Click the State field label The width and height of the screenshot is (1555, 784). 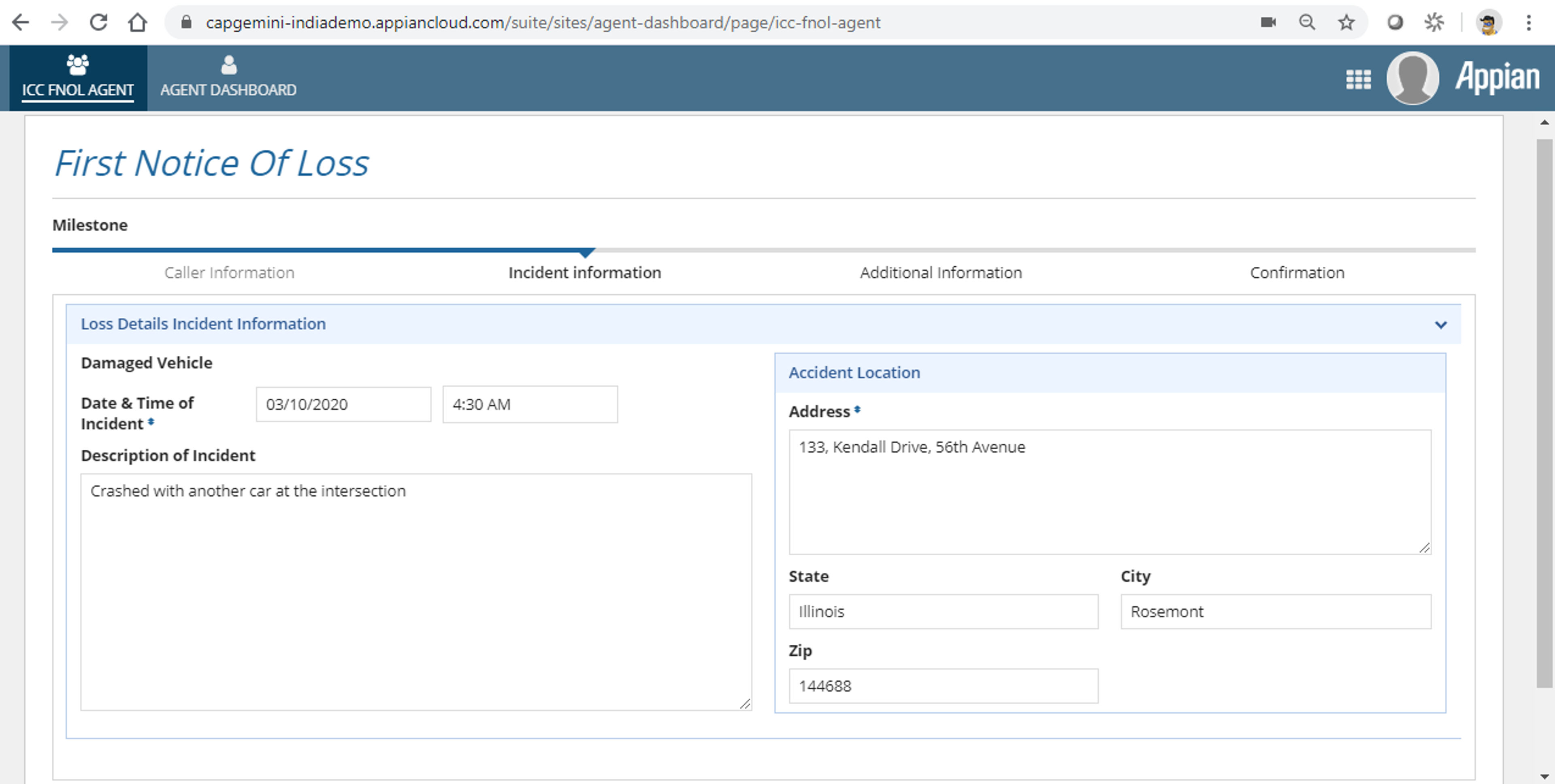tap(808, 576)
